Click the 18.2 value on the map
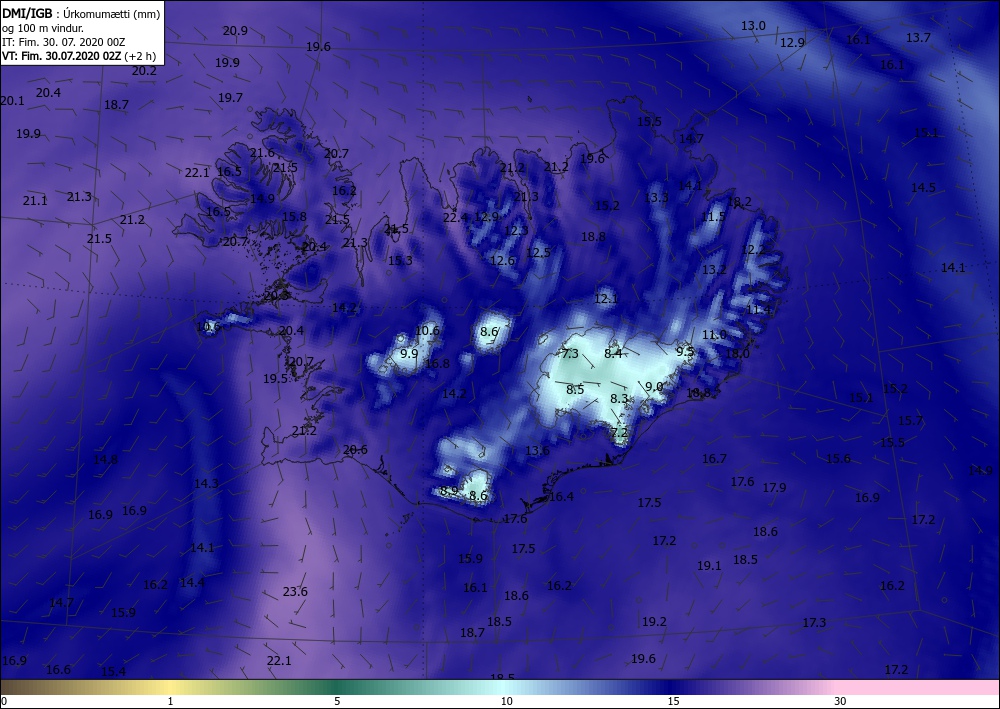 739,202
